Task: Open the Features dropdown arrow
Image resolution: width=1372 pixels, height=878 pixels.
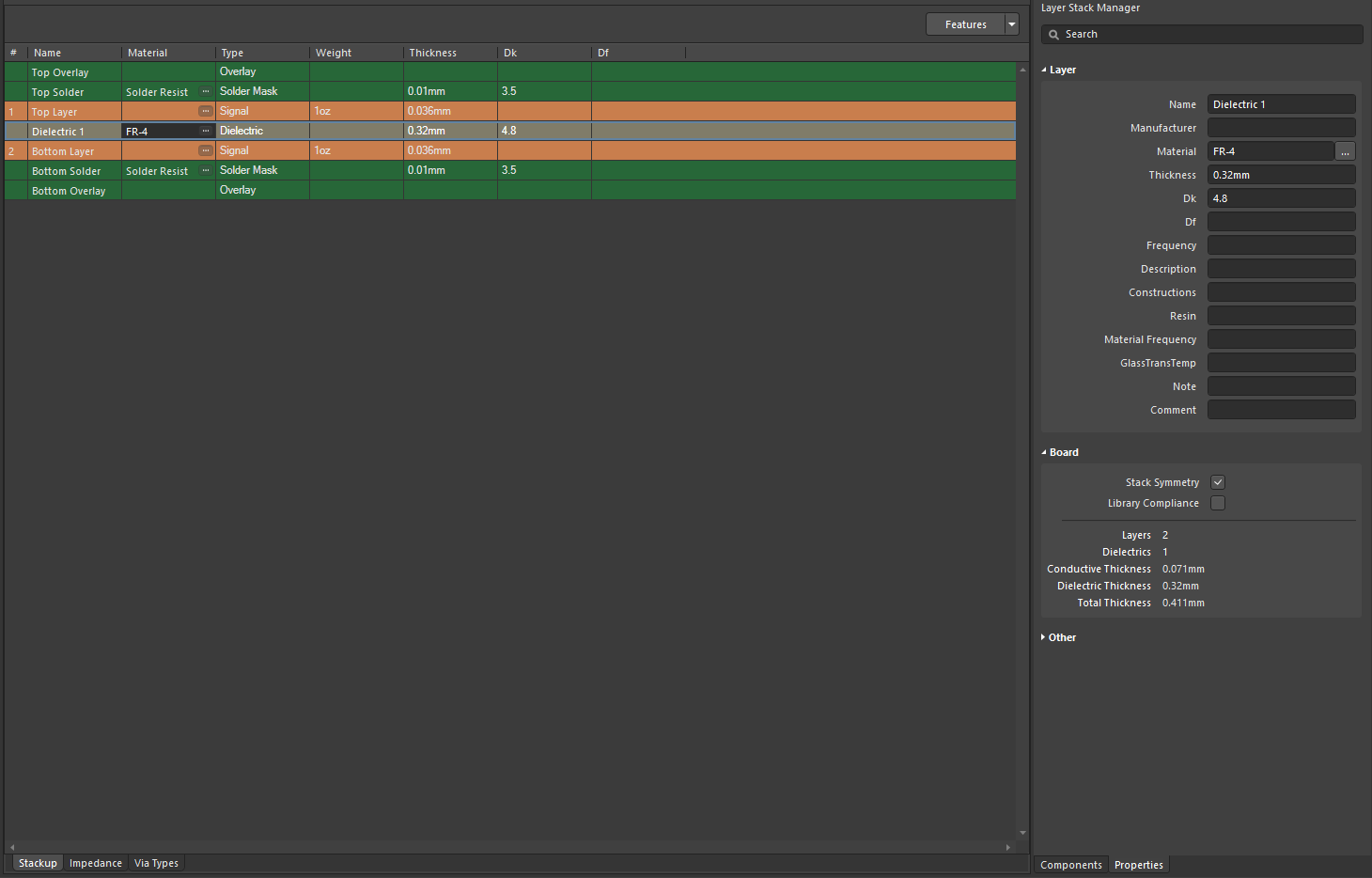Action: tap(1011, 24)
